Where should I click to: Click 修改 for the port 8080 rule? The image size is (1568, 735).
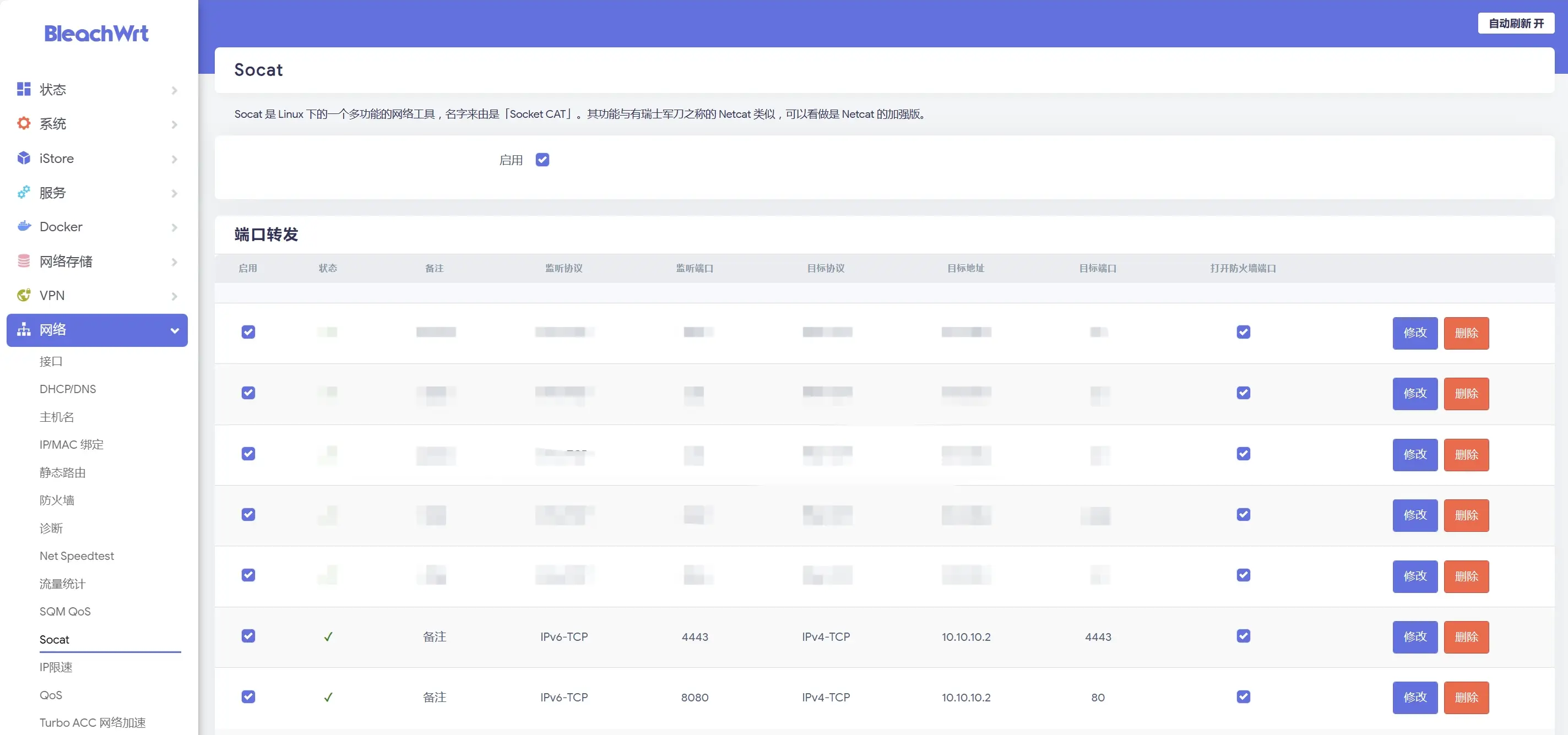(1414, 697)
